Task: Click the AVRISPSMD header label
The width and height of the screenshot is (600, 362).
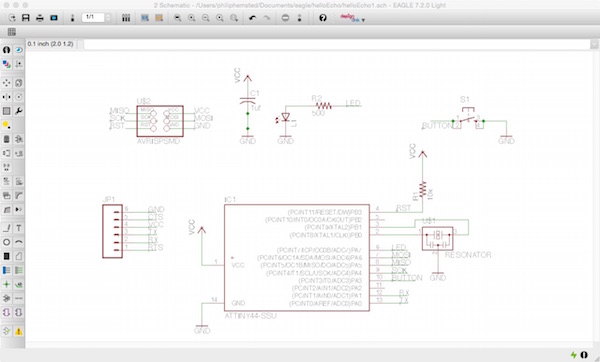Action: pos(158,141)
